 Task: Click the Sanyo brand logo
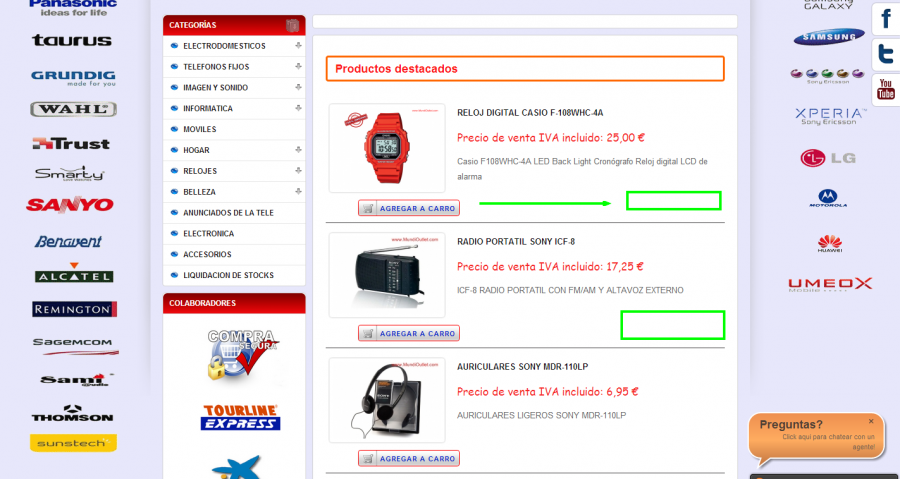tap(69, 205)
